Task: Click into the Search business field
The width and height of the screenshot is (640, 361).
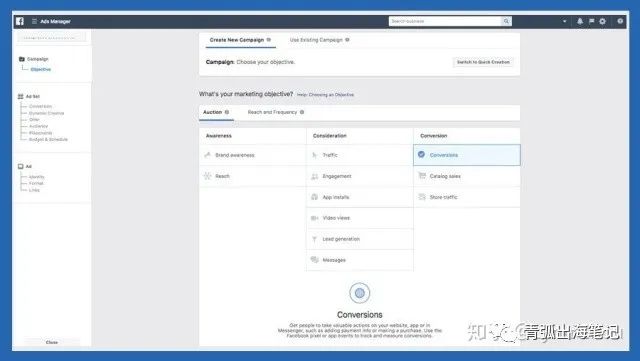Action: [x=445, y=21]
